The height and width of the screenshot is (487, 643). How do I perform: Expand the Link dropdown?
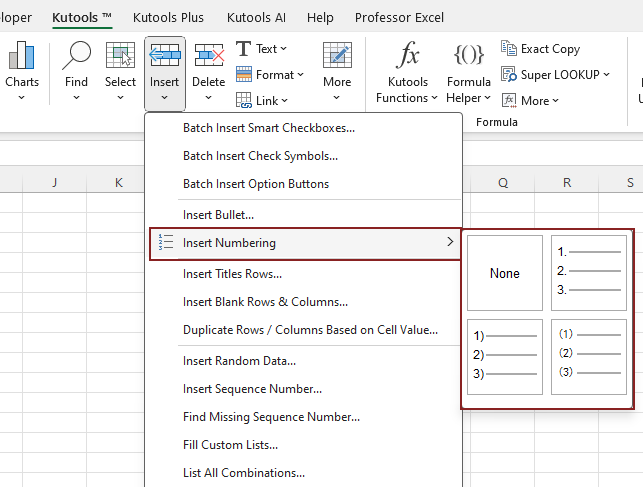pyautogui.click(x=262, y=100)
